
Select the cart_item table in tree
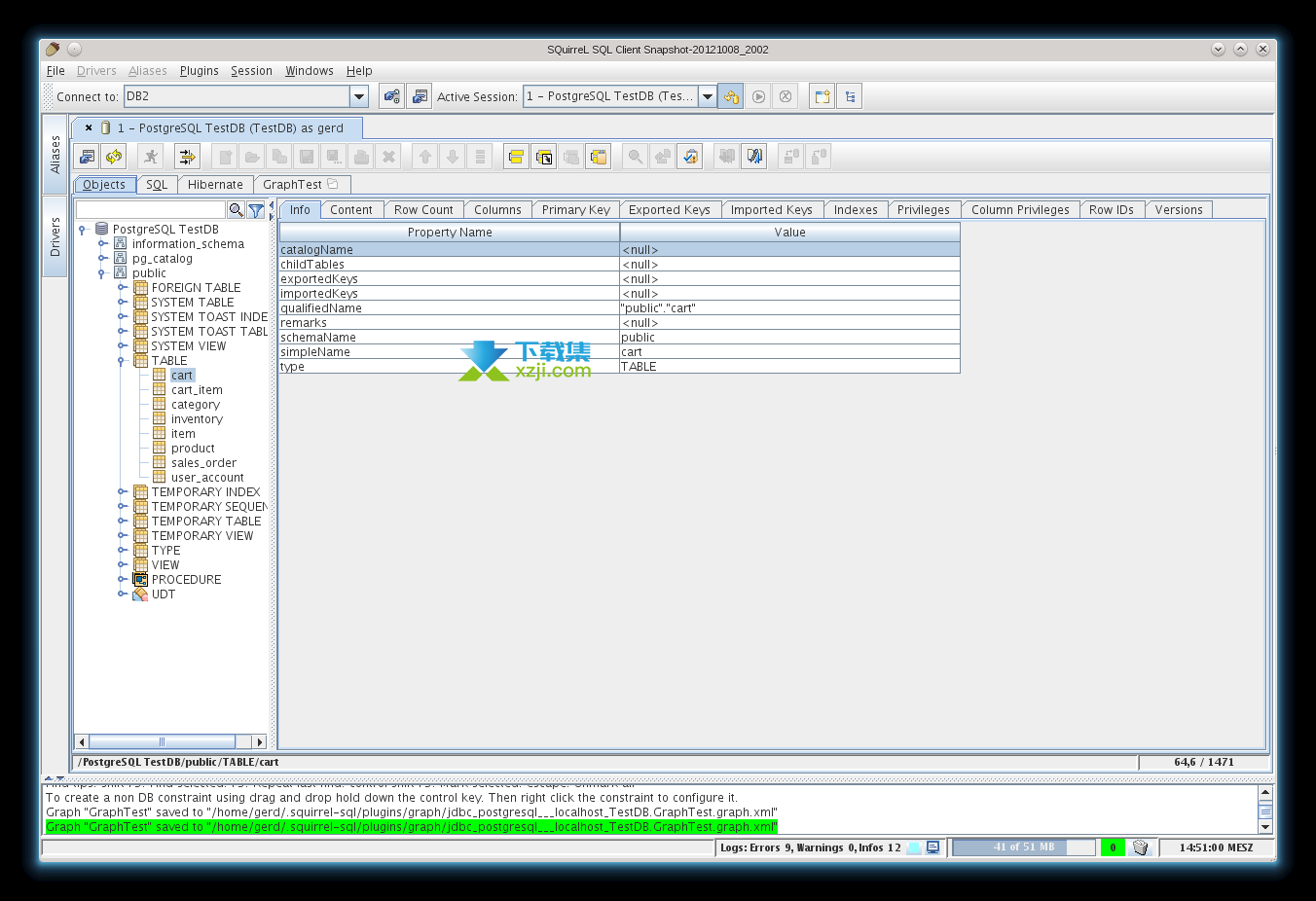[x=197, y=390]
